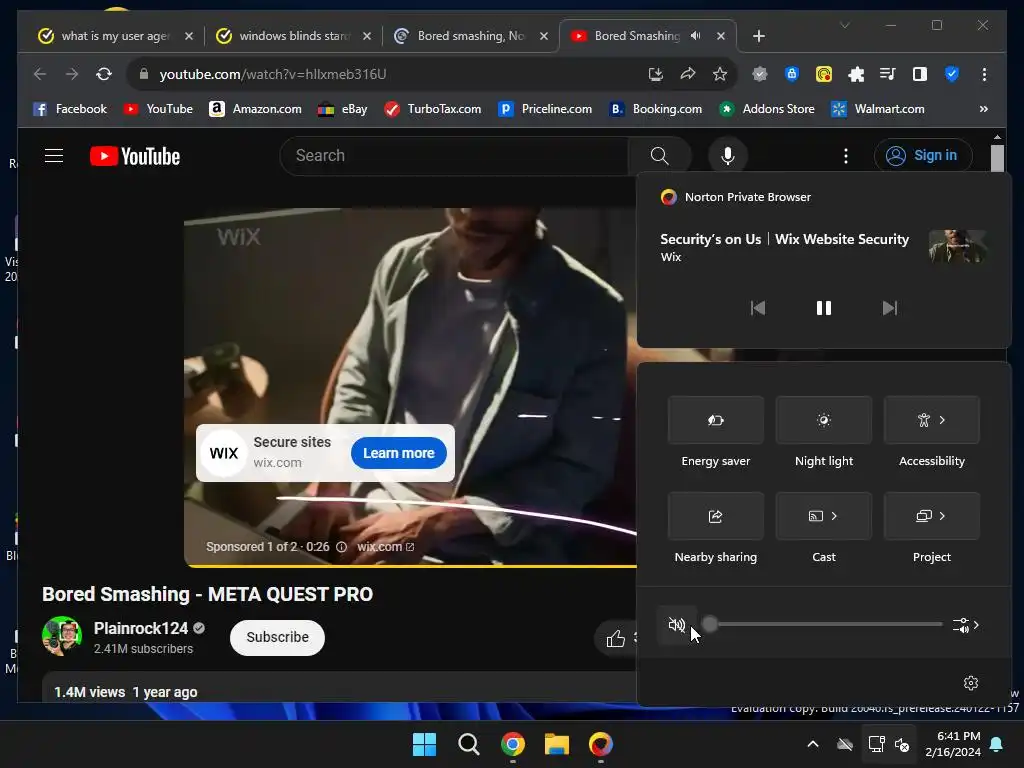Open notifications bell in taskbar
Viewport: 1024px width, 768px height.
point(997,744)
